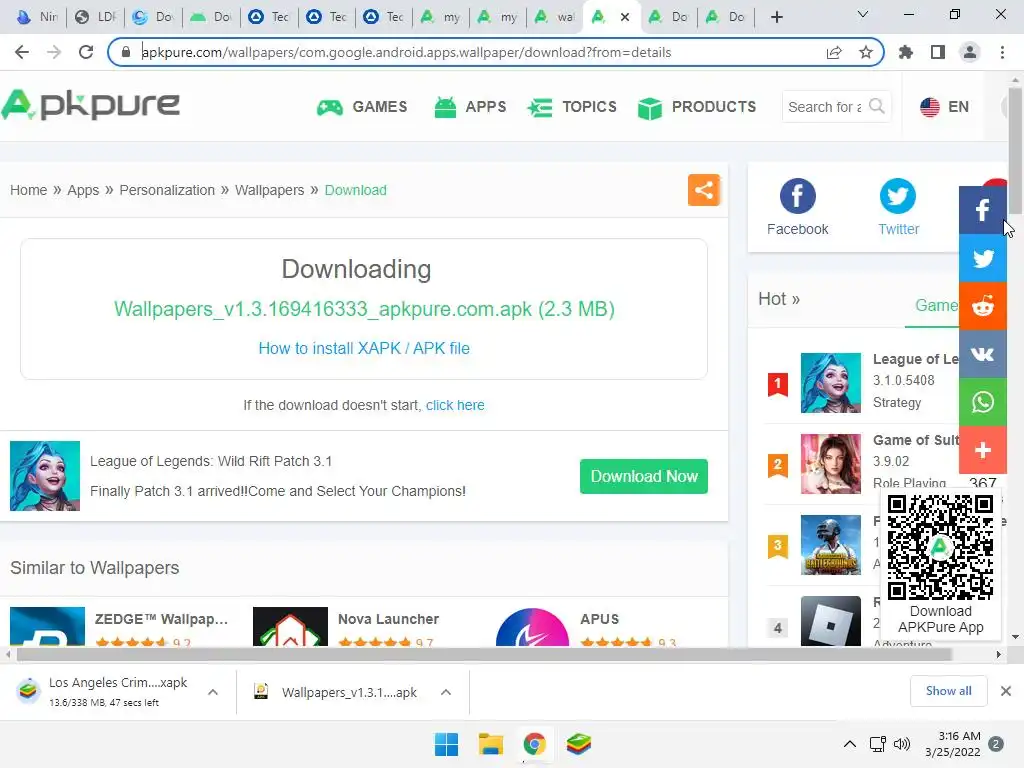The height and width of the screenshot is (768, 1024).
Task: Open Apps breadcrumb link
Action: pos(83,190)
